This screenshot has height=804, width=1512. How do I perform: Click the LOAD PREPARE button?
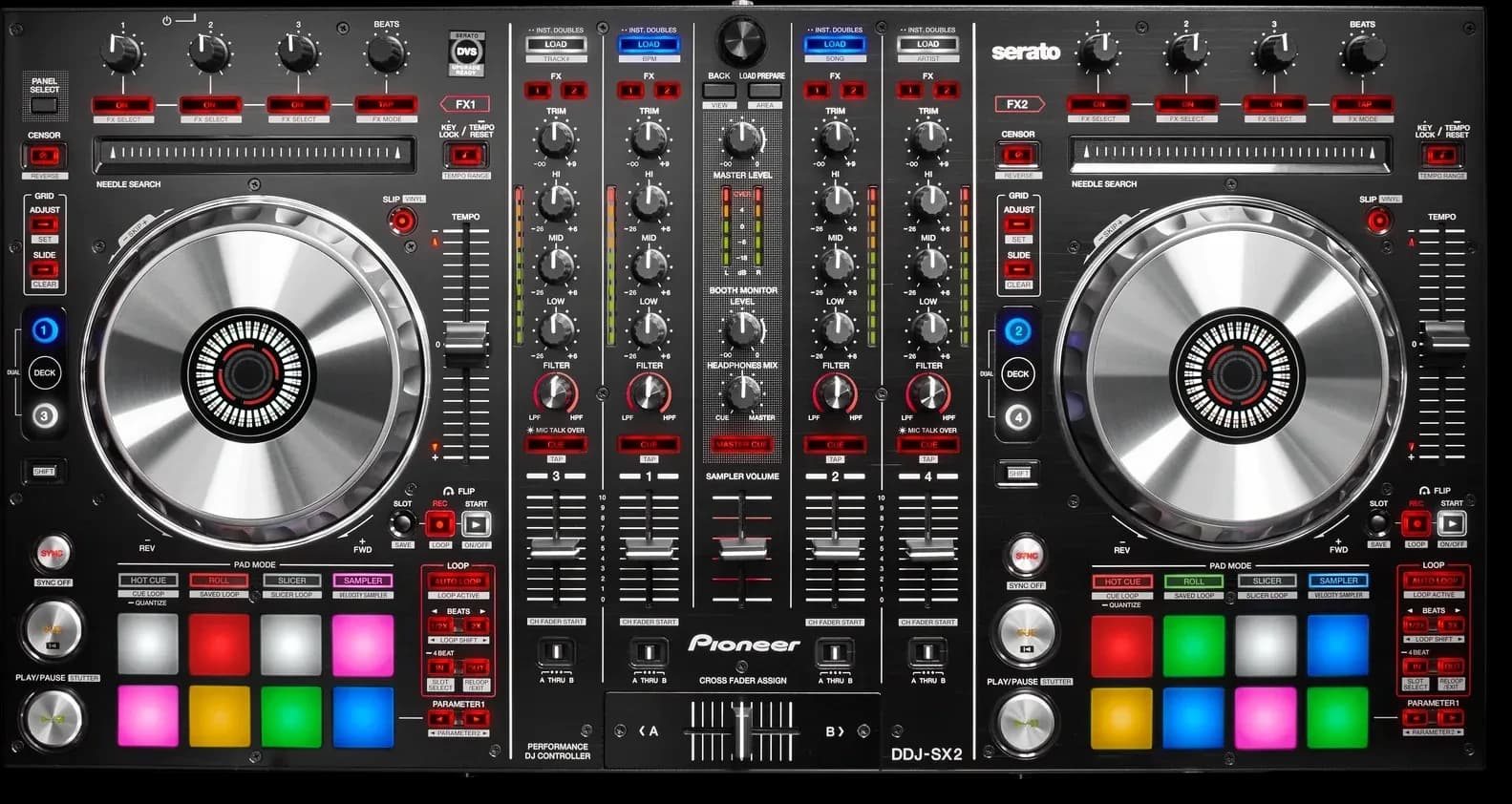[x=764, y=91]
